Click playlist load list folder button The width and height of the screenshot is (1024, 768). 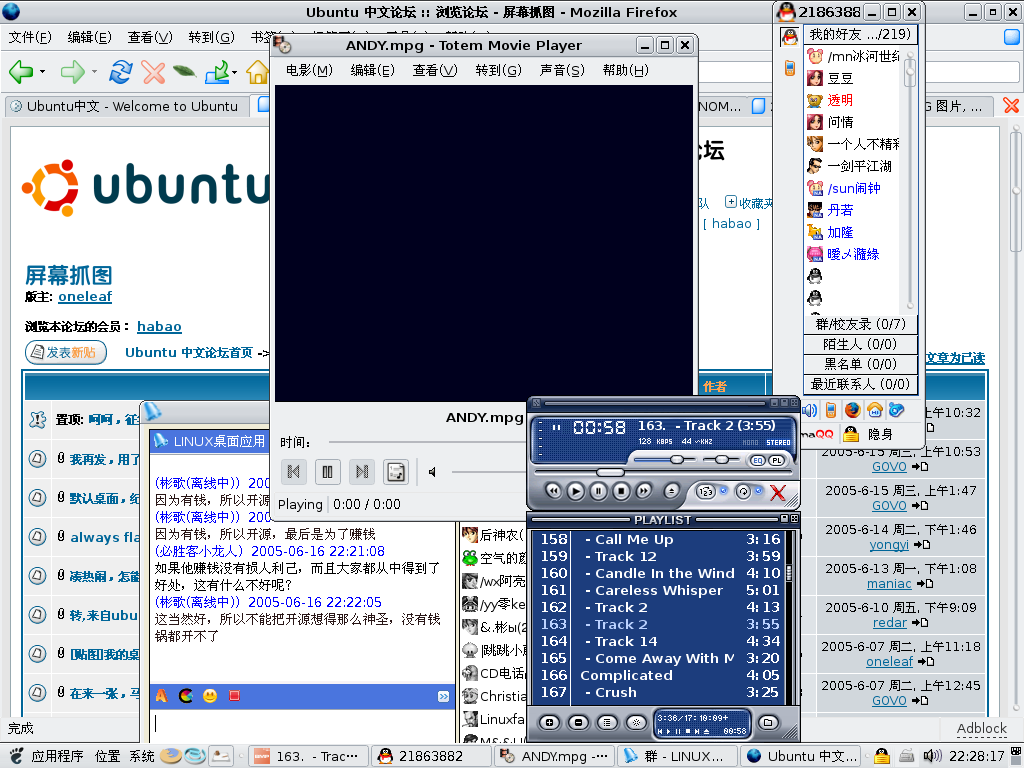click(769, 722)
